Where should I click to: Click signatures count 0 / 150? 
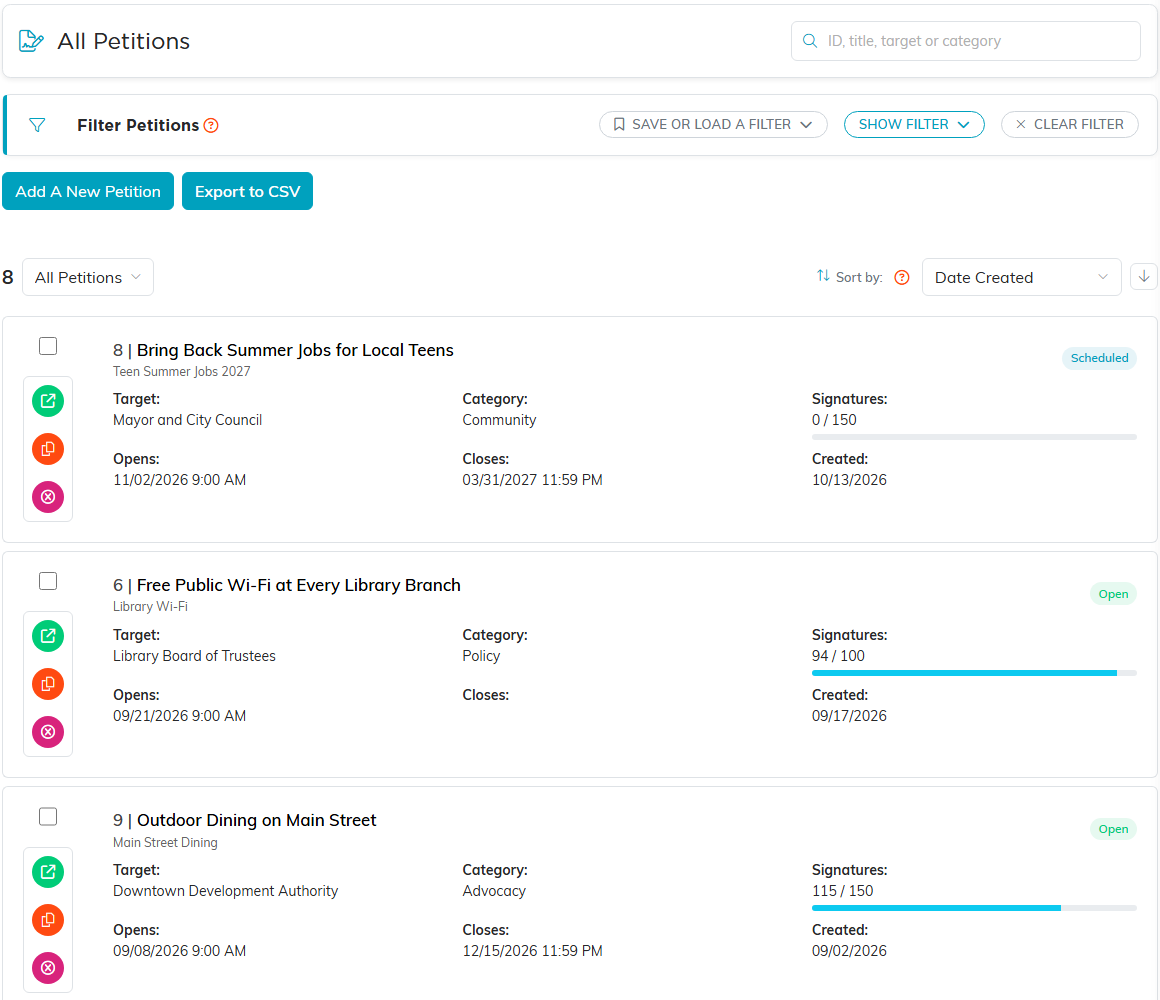click(834, 419)
